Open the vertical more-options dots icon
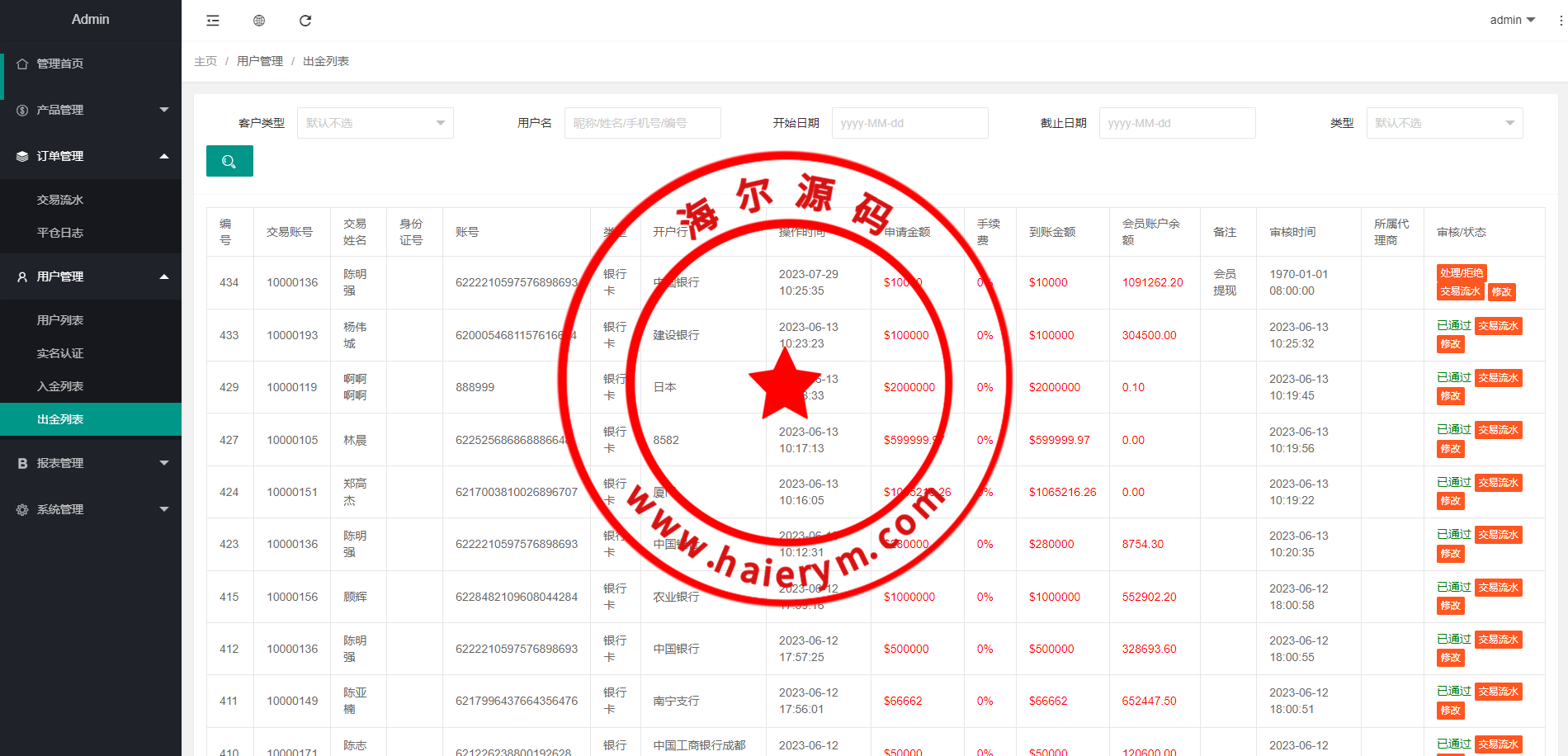Image resolution: width=1568 pixels, height=756 pixels. (x=1561, y=21)
